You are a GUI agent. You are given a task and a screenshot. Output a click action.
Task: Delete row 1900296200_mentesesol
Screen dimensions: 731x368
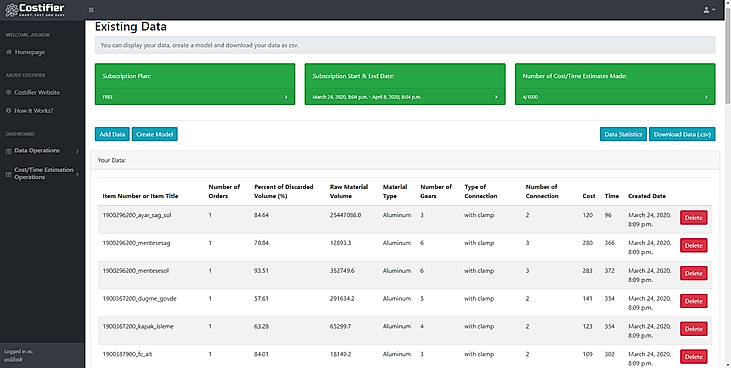(x=694, y=273)
